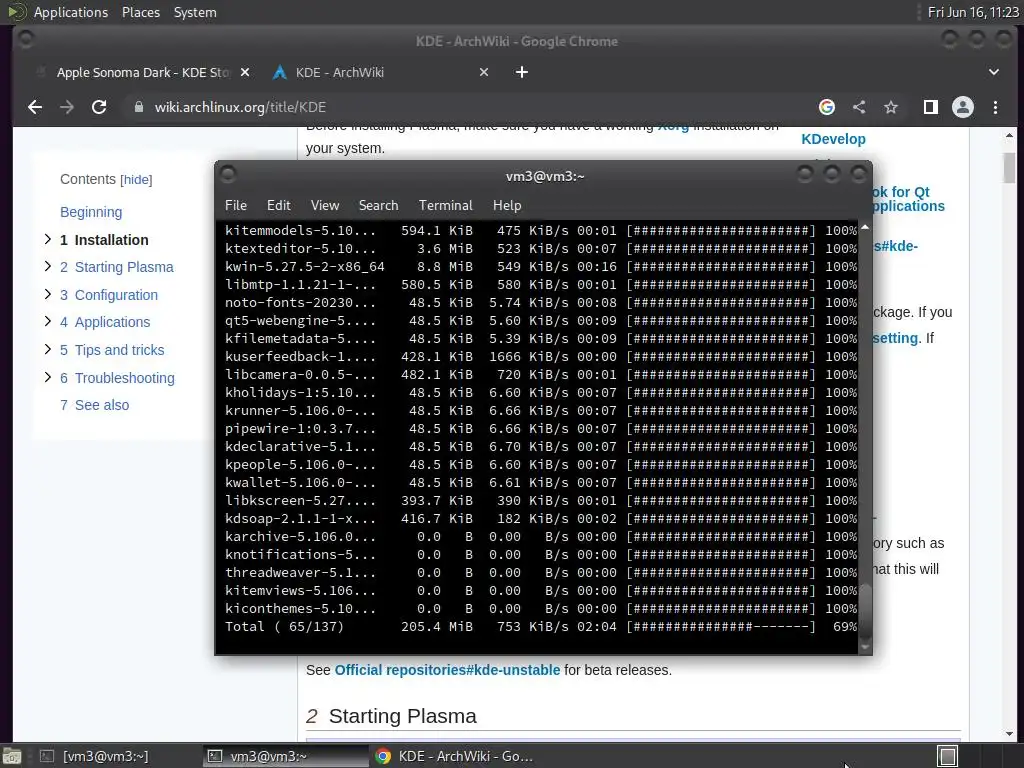Go to 7 See also link
This screenshot has width=1024, height=768.
pos(95,405)
